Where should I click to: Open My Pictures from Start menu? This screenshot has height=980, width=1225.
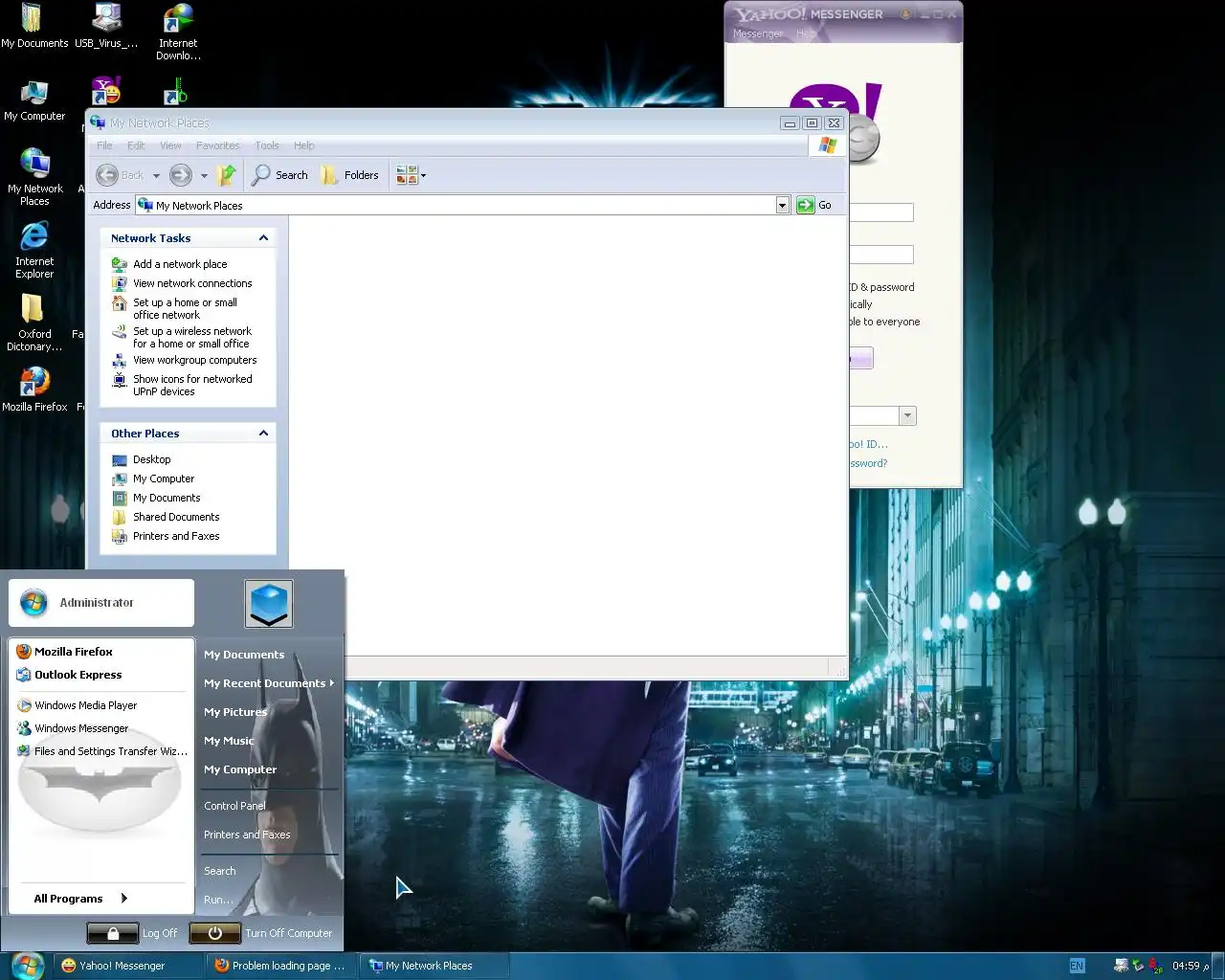[235, 712]
